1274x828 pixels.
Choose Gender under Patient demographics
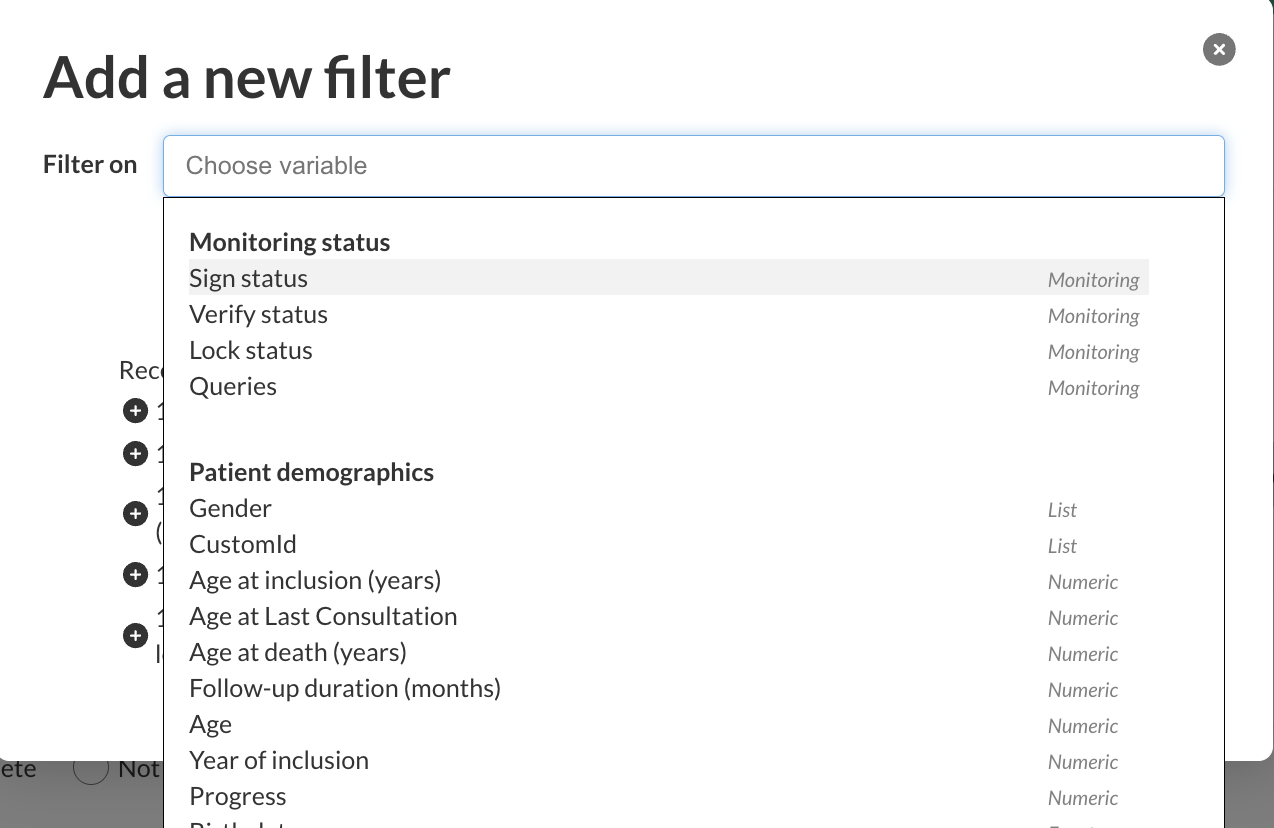[x=231, y=508]
